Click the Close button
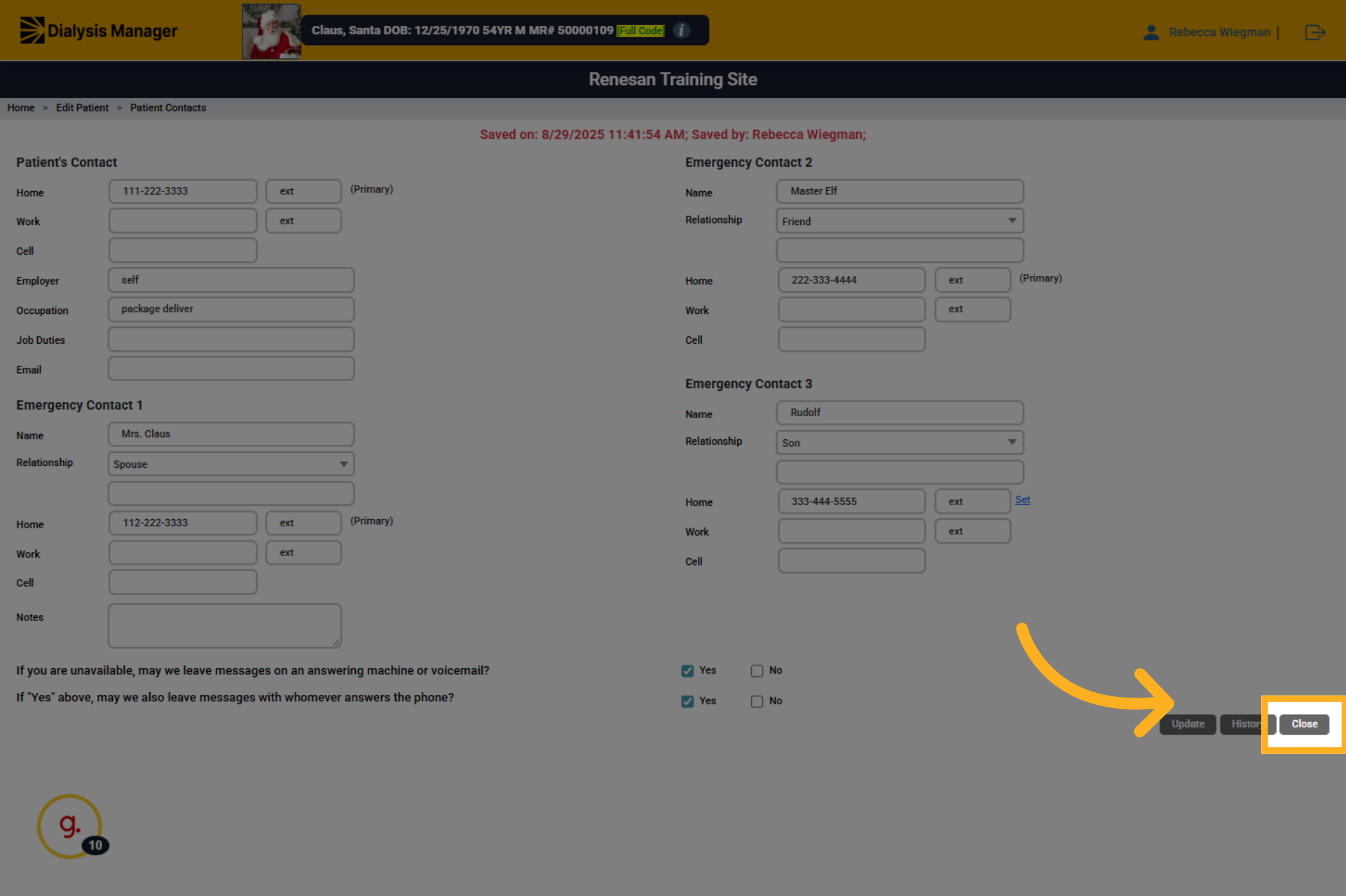The image size is (1346, 896). point(1304,724)
